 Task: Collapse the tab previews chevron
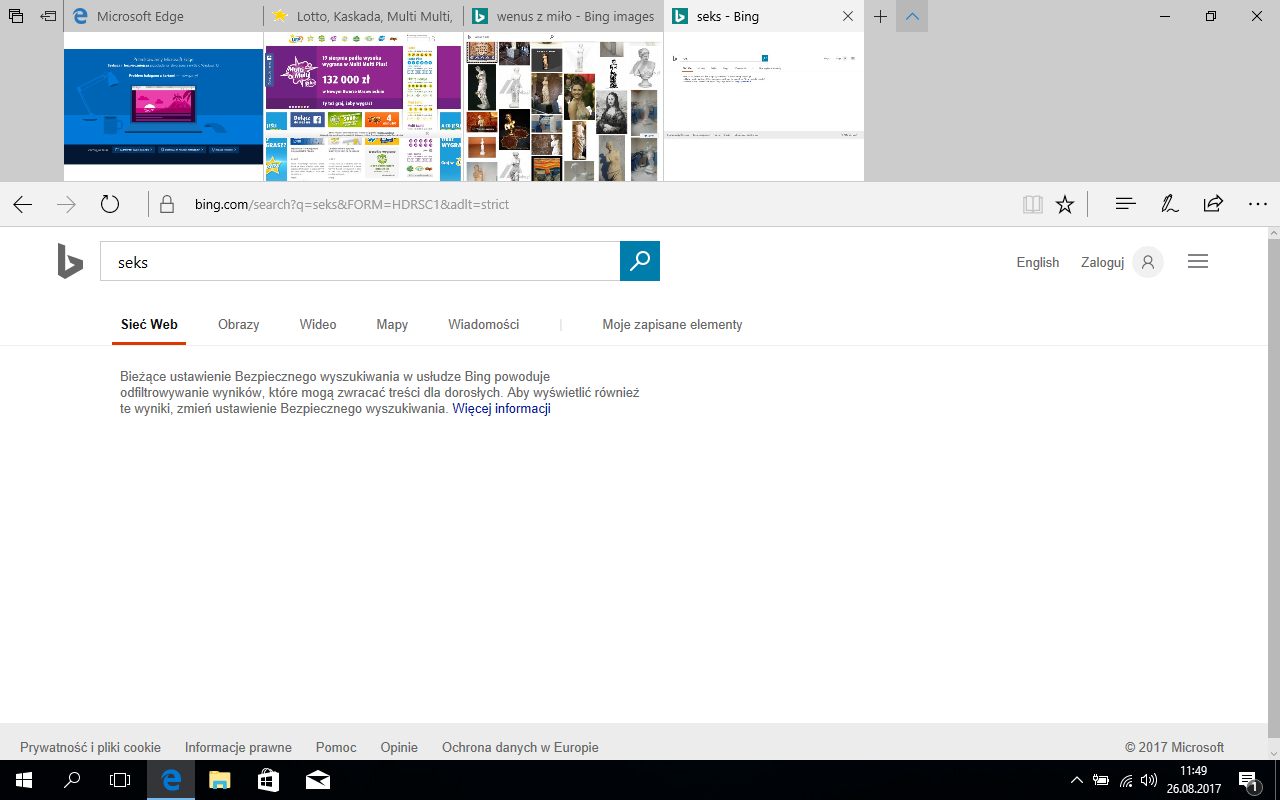pos(912,17)
